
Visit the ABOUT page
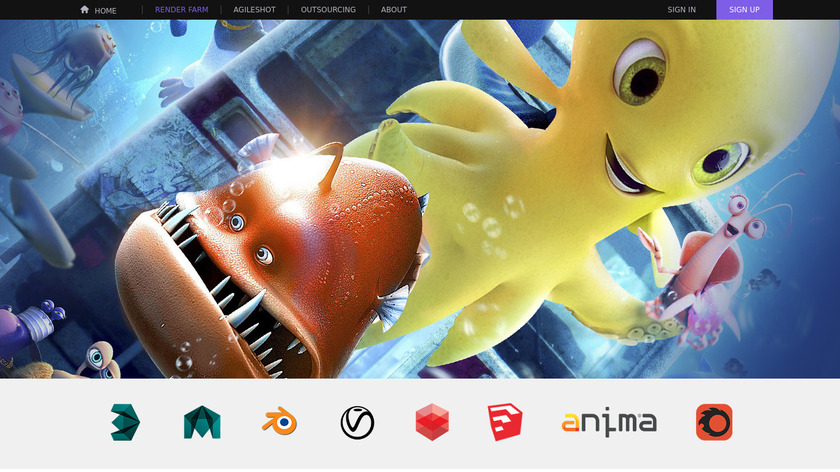[x=394, y=10]
